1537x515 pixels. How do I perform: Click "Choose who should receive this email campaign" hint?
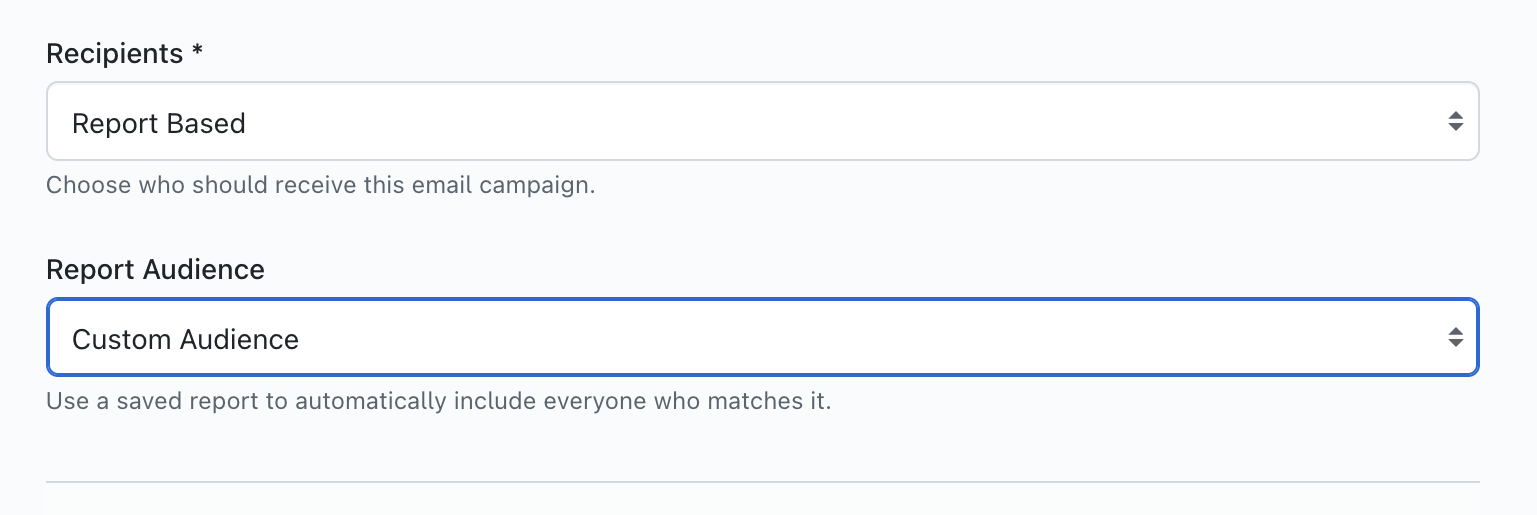[x=320, y=186]
